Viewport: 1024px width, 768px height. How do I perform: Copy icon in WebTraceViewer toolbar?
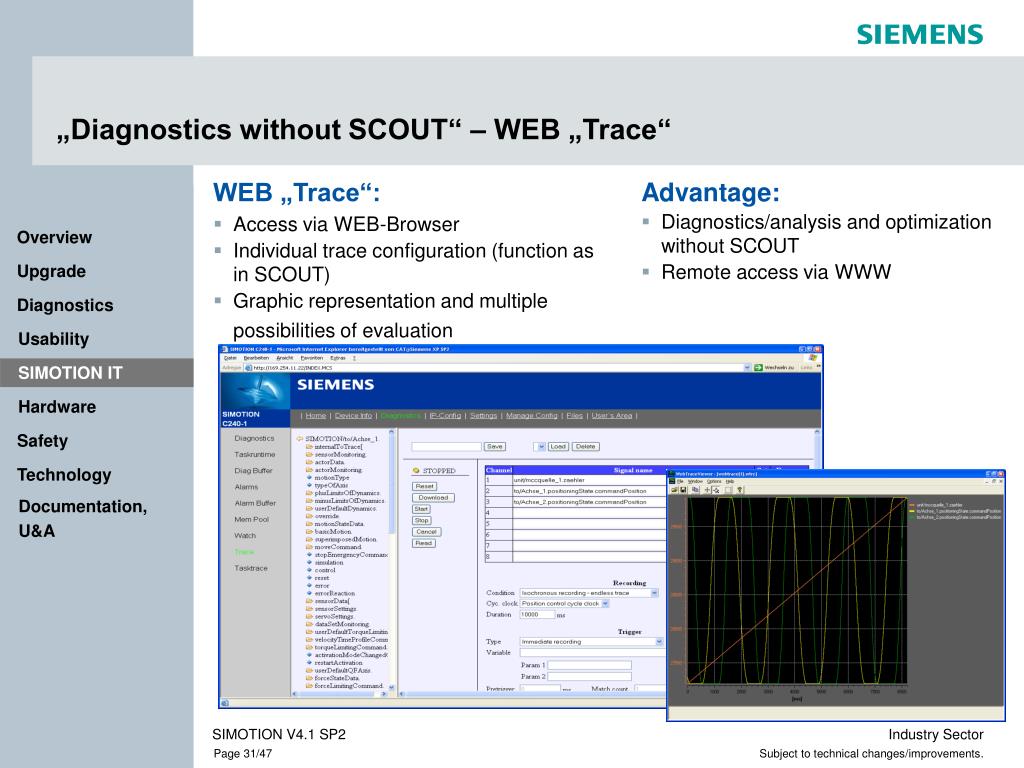[696, 490]
